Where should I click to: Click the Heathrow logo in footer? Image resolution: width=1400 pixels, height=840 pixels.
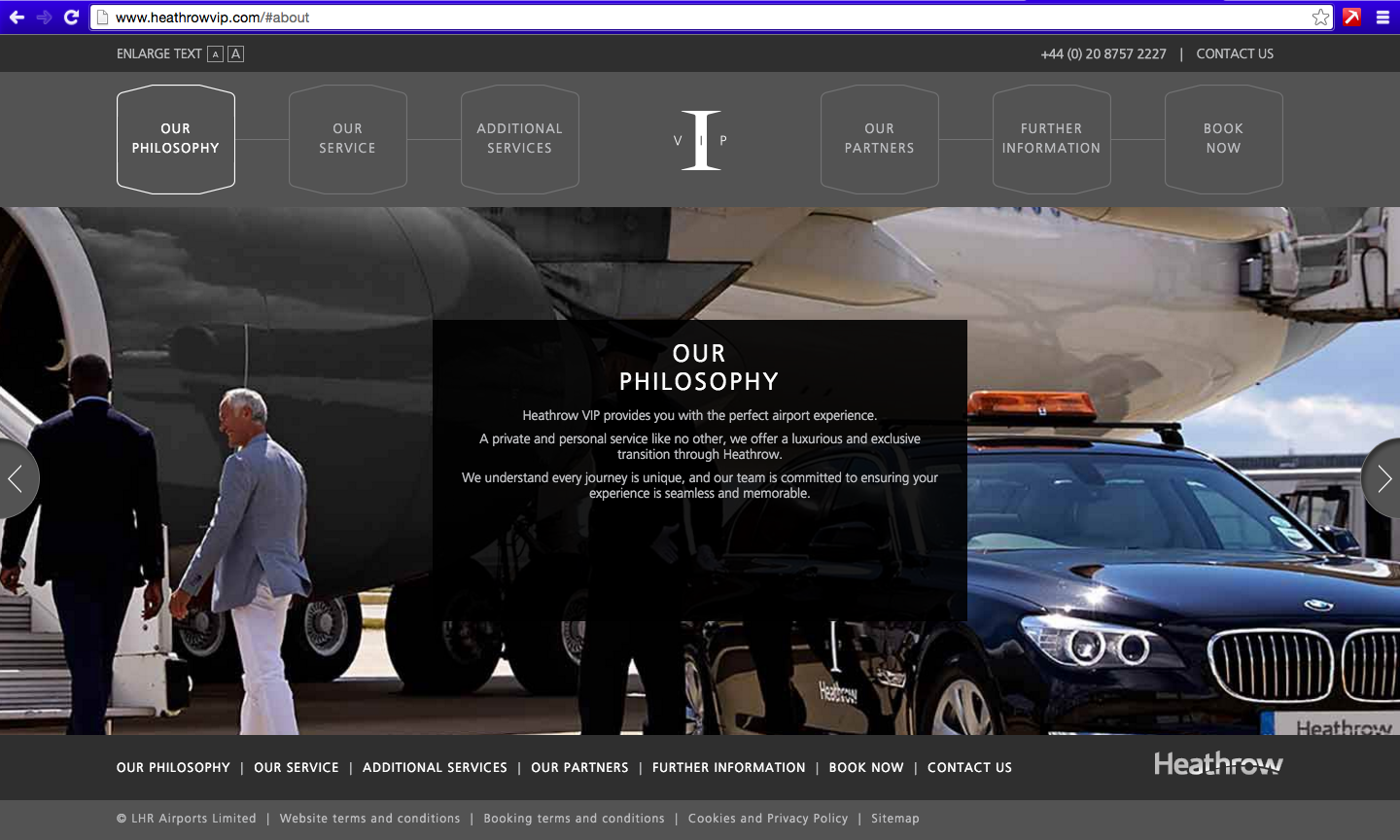click(x=1218, y=764)
